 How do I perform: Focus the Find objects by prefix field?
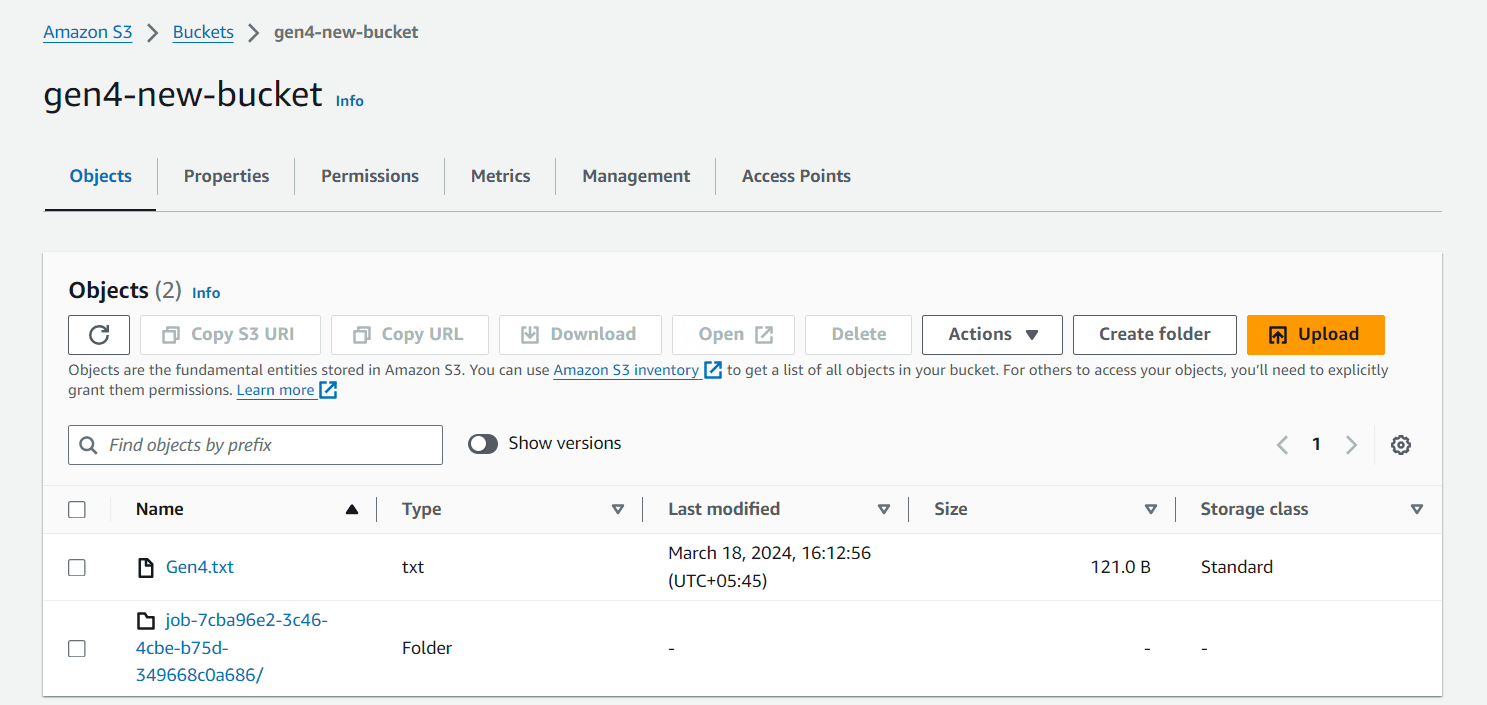pyautogui.click(x=255, y=445)
